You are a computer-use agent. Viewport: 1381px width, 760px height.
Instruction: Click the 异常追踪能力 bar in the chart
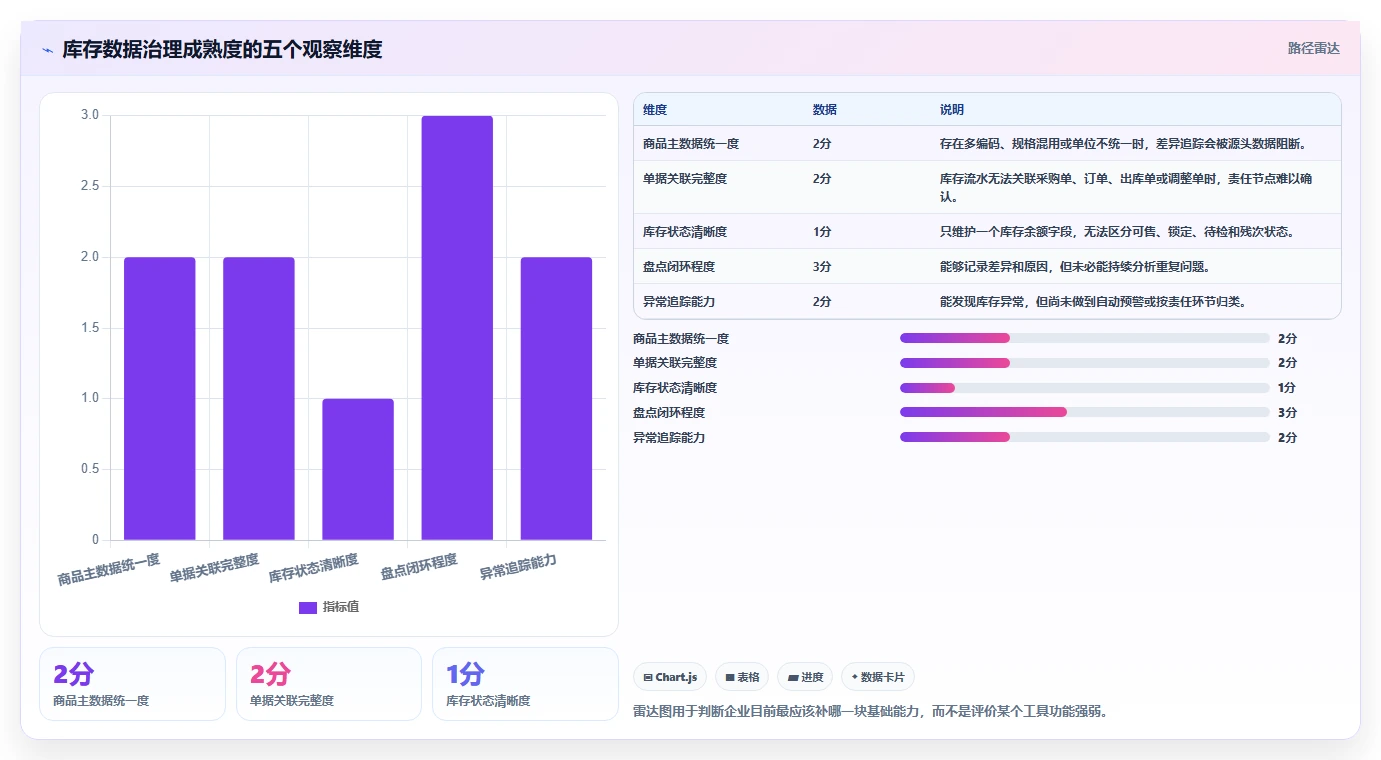(x=556, y=399)
